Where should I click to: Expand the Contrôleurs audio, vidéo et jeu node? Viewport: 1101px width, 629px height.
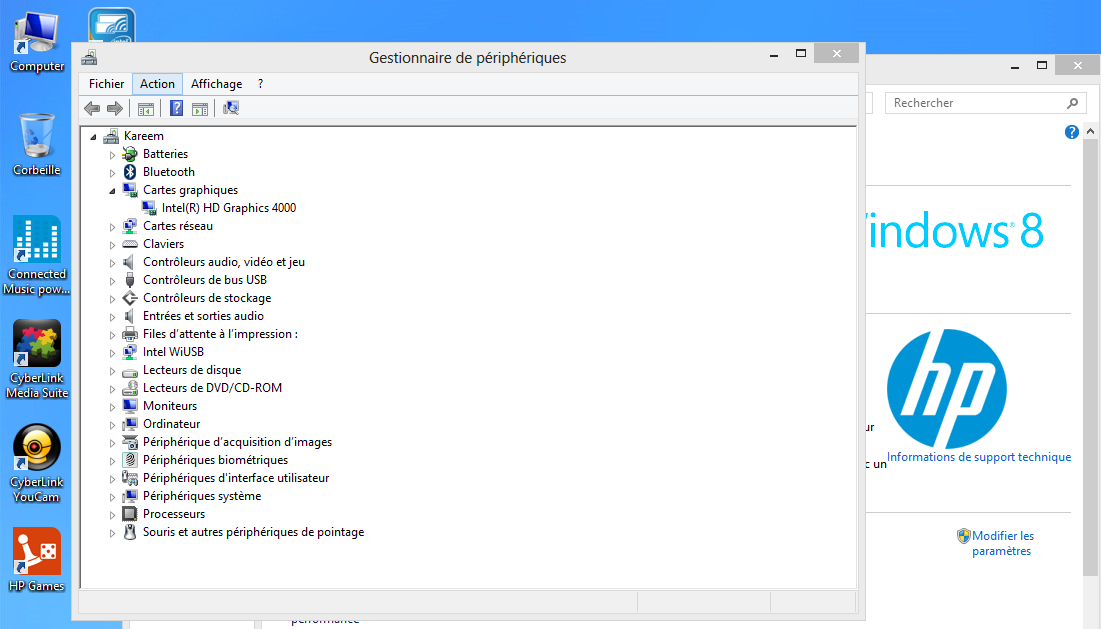tap(112, 263)
